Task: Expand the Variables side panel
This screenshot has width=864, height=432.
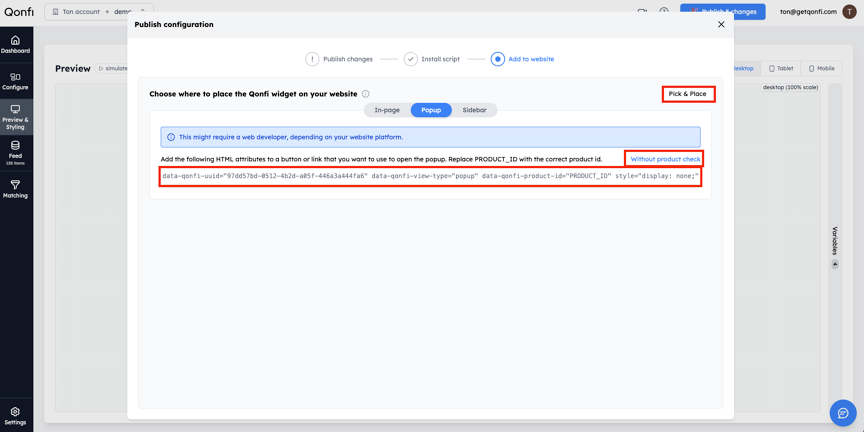Action: pos(834,246)
